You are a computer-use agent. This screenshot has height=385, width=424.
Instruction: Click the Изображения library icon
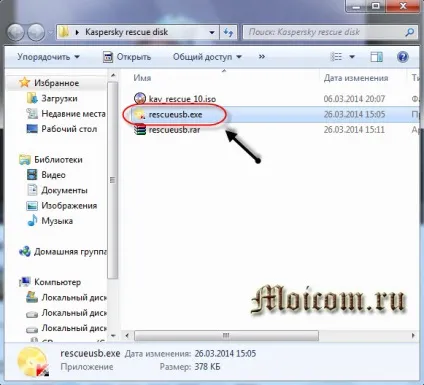32,206
